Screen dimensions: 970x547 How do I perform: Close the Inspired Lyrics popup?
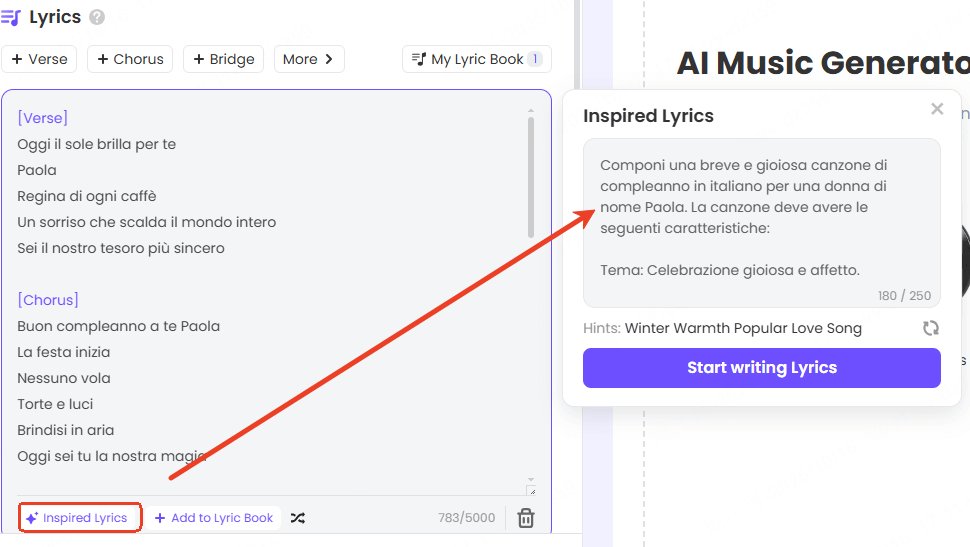pos(937,109)
